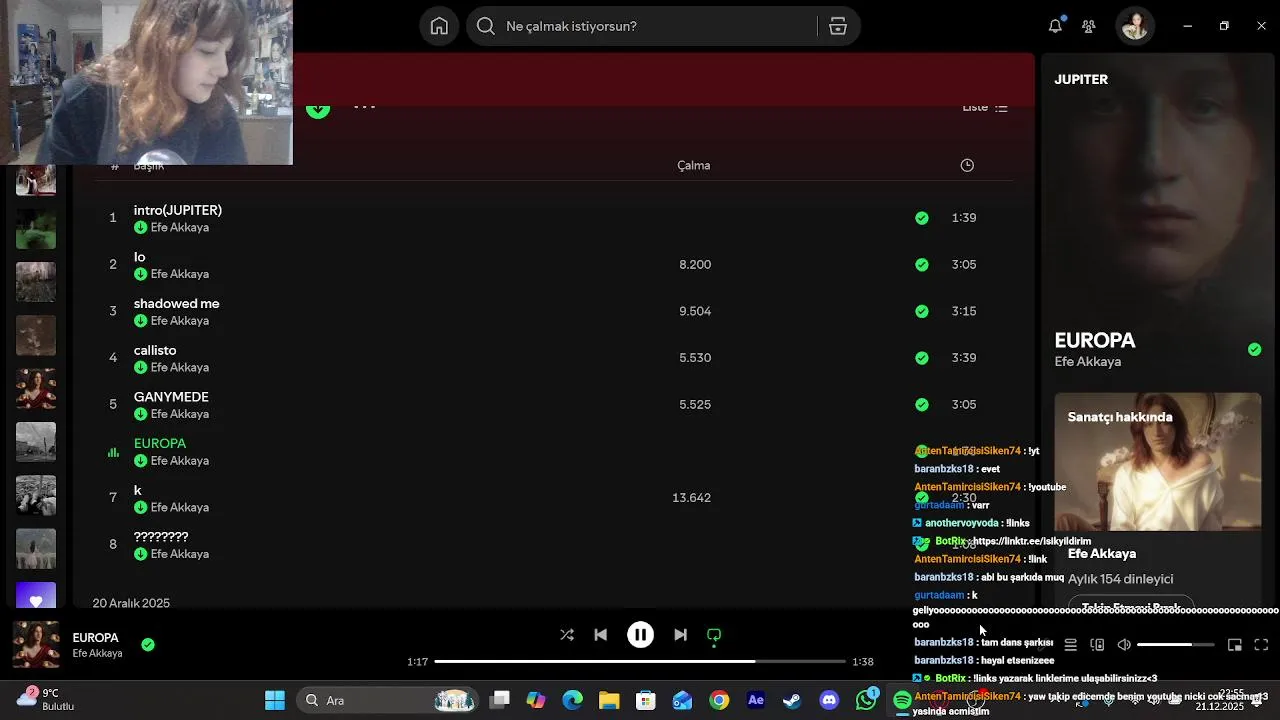Open the Windows Start menu

275,700
